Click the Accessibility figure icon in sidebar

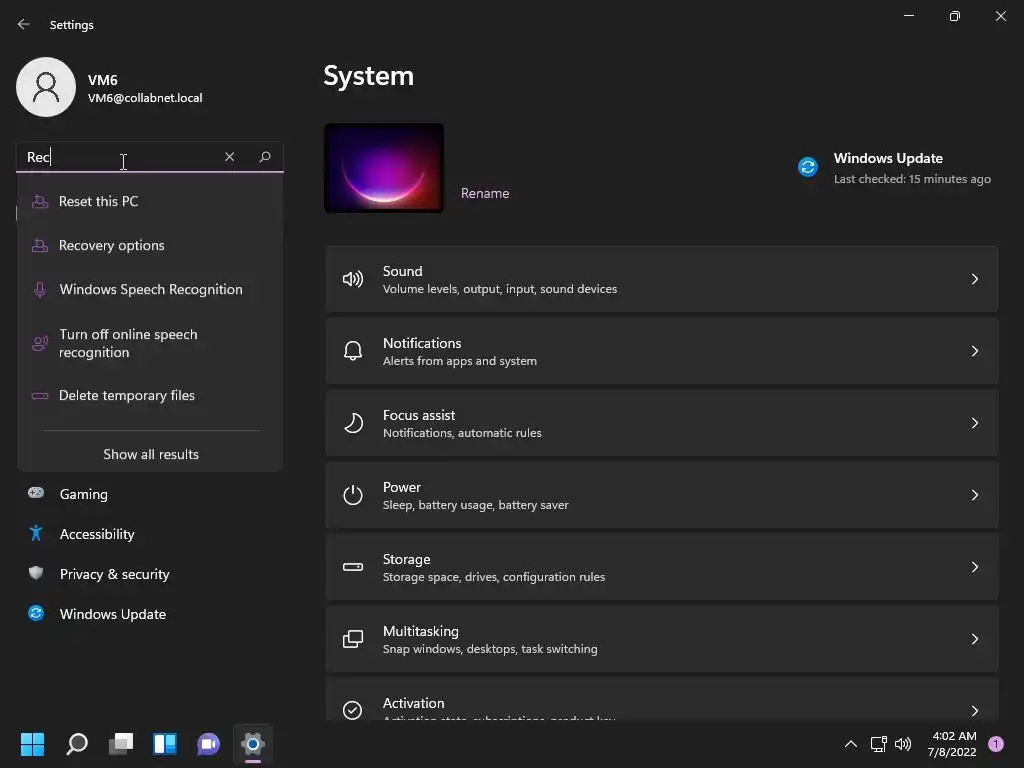pyautogui.click(x=36, y=534)
